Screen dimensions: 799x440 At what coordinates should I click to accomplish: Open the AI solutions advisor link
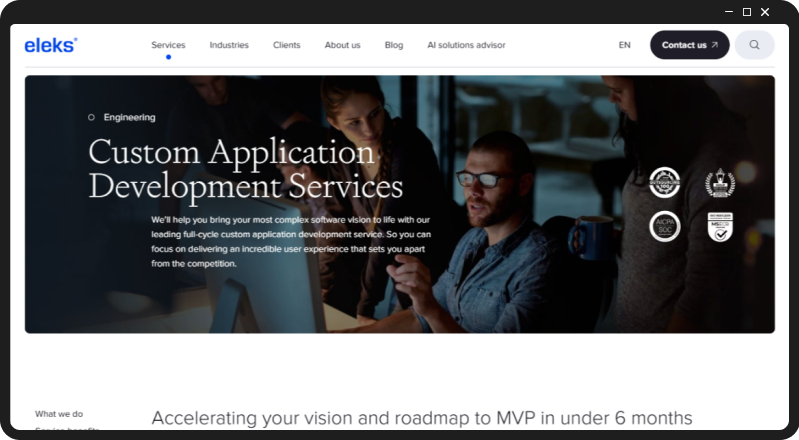tap(466, 45)
